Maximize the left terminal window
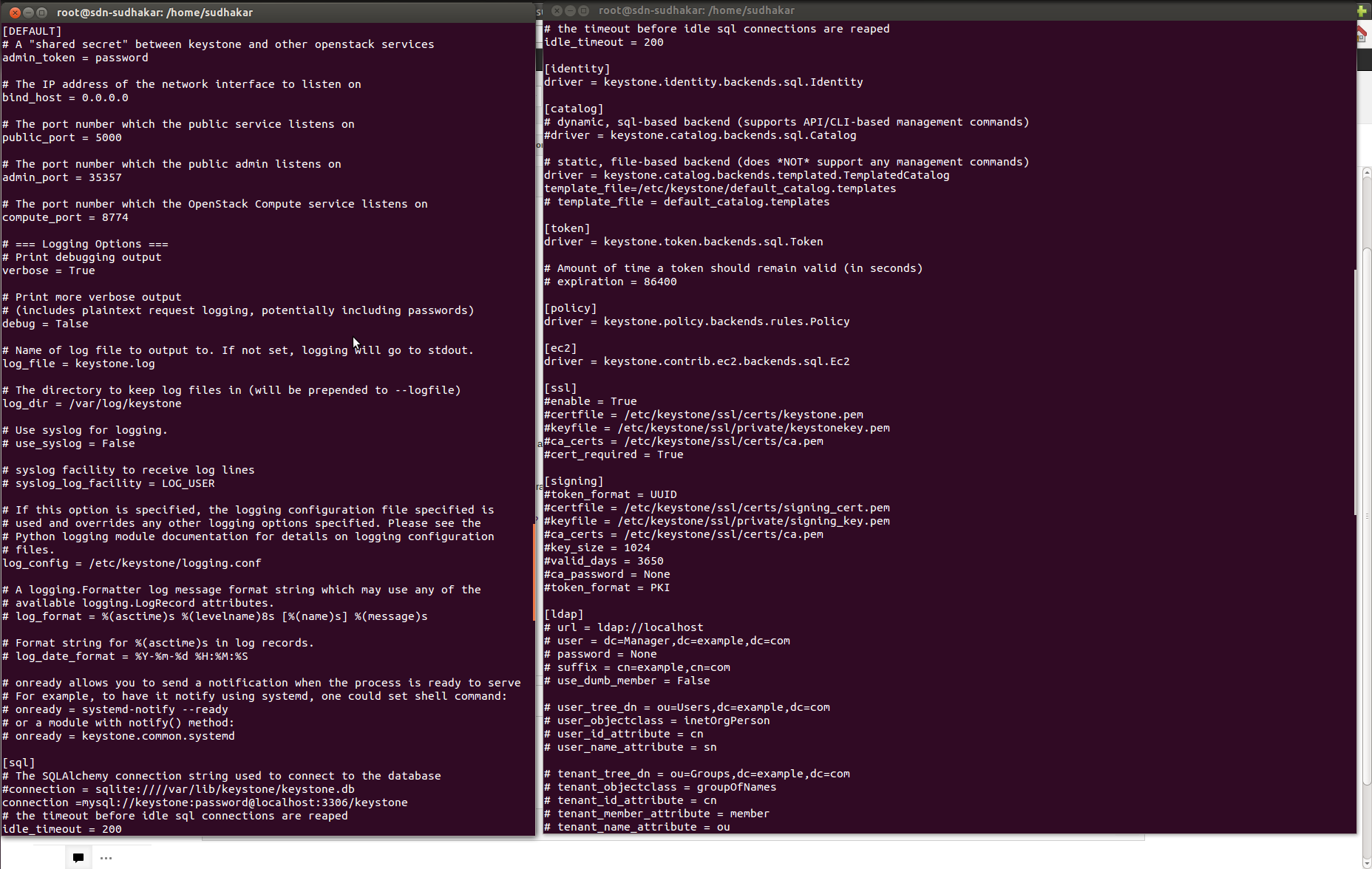 pyautogui.click(x=41, y=13)
